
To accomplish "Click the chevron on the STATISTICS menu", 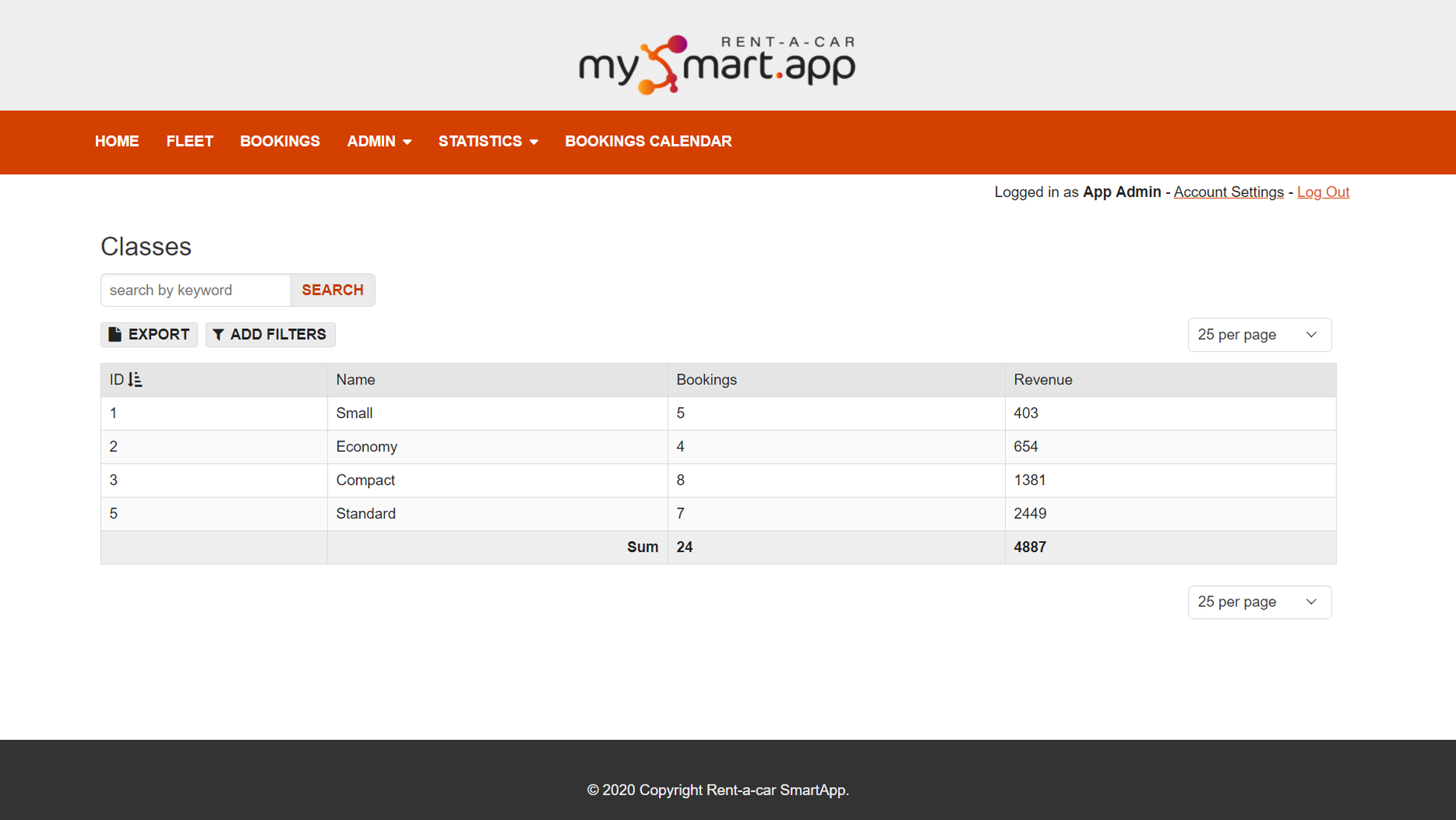I will pos(533,141).
